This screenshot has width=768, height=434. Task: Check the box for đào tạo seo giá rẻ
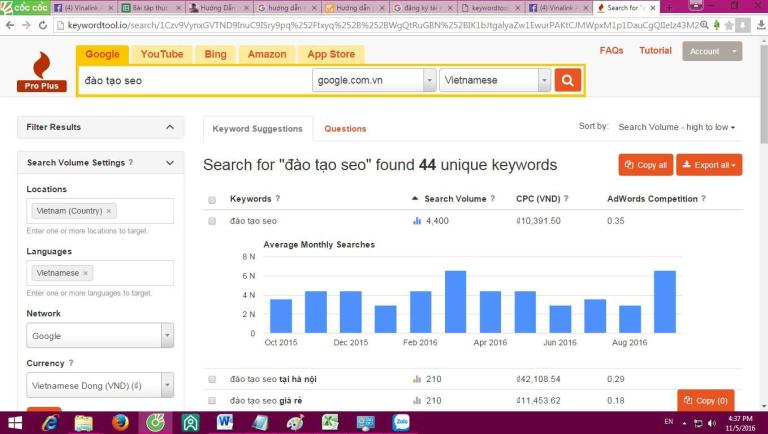point(212,401)
